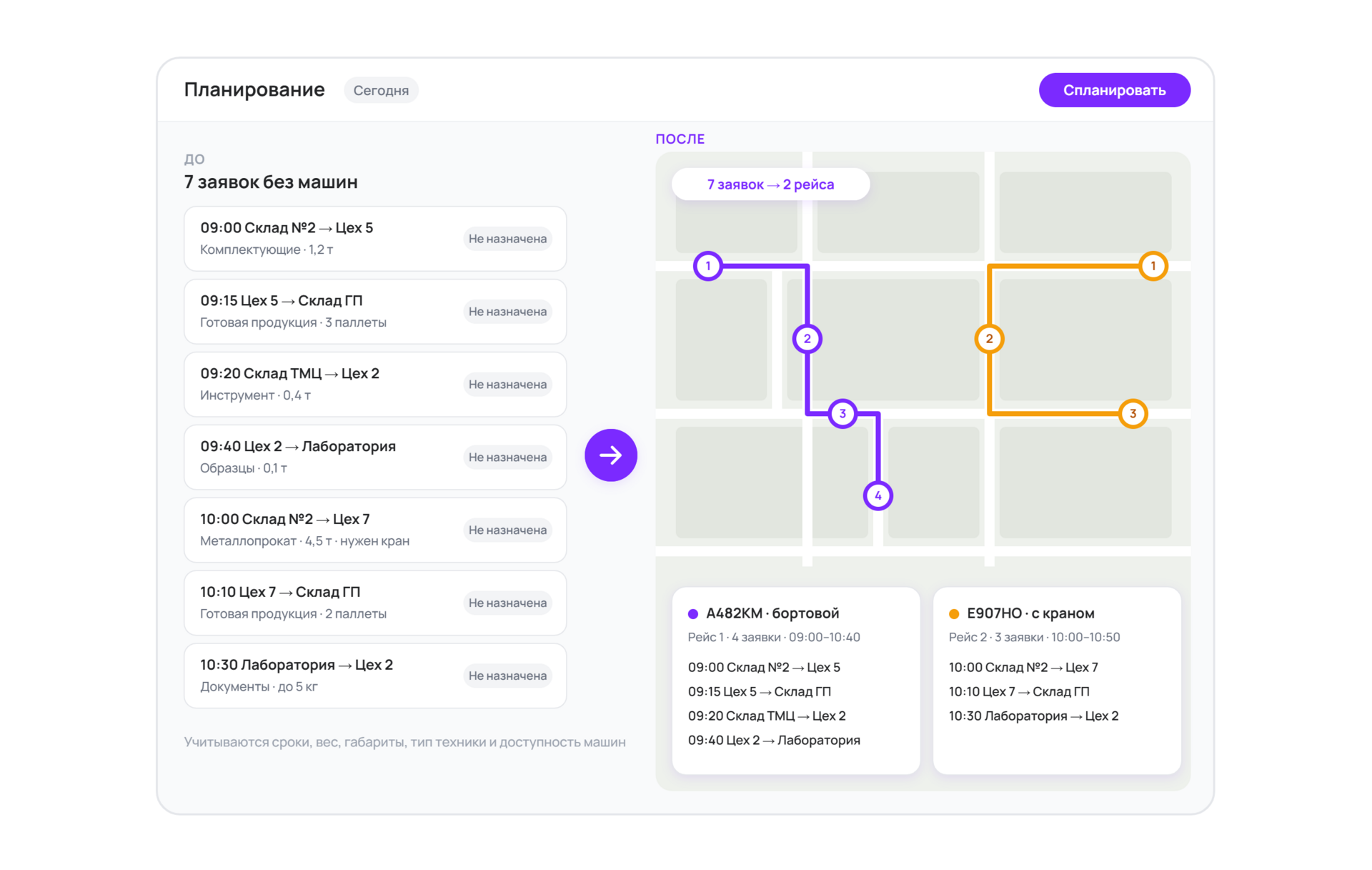Click Рейс 2 · 3 заявки summary line
Screen dimensions: 1372x870
[x=1034, y=637]
